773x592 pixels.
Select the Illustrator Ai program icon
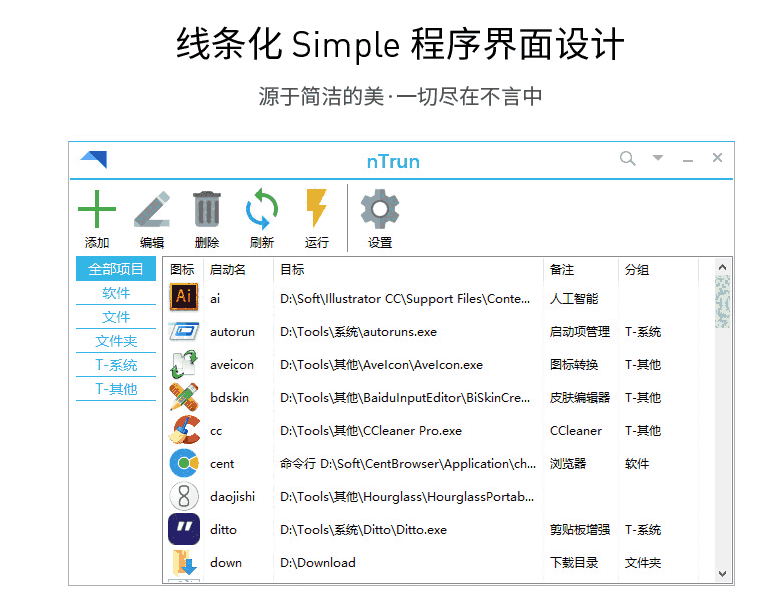point(184,297)
